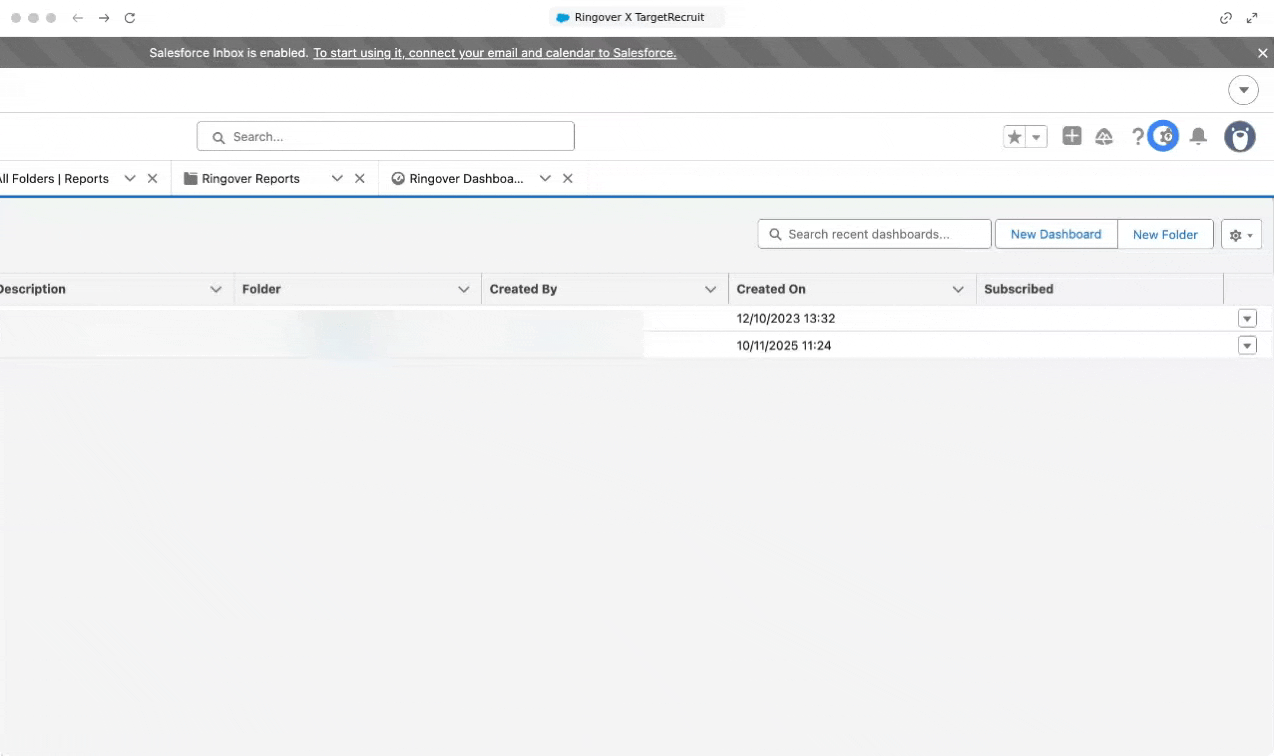
Task: Switch to the Ringover Reports tab
Action: click(x=251, y=179)
